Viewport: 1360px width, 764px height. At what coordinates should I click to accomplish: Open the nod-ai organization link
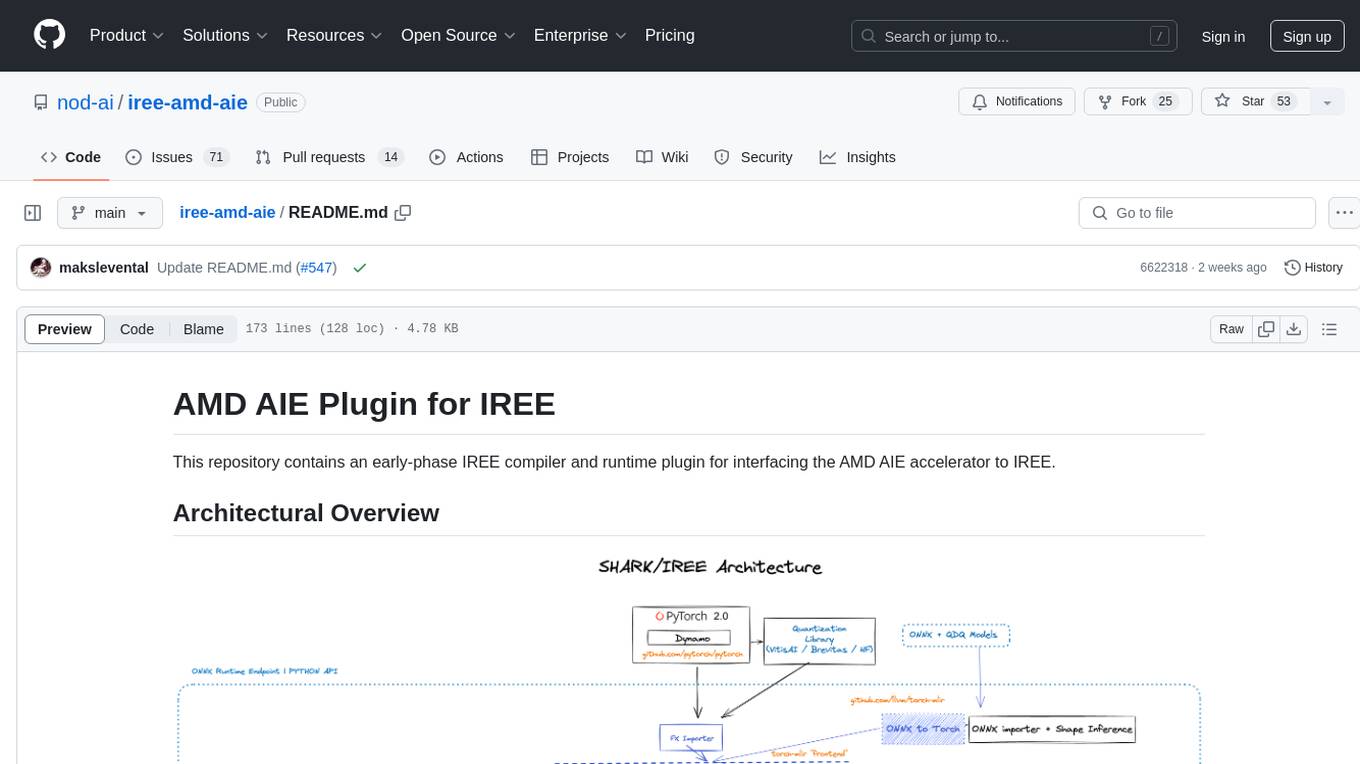[85, 102]
